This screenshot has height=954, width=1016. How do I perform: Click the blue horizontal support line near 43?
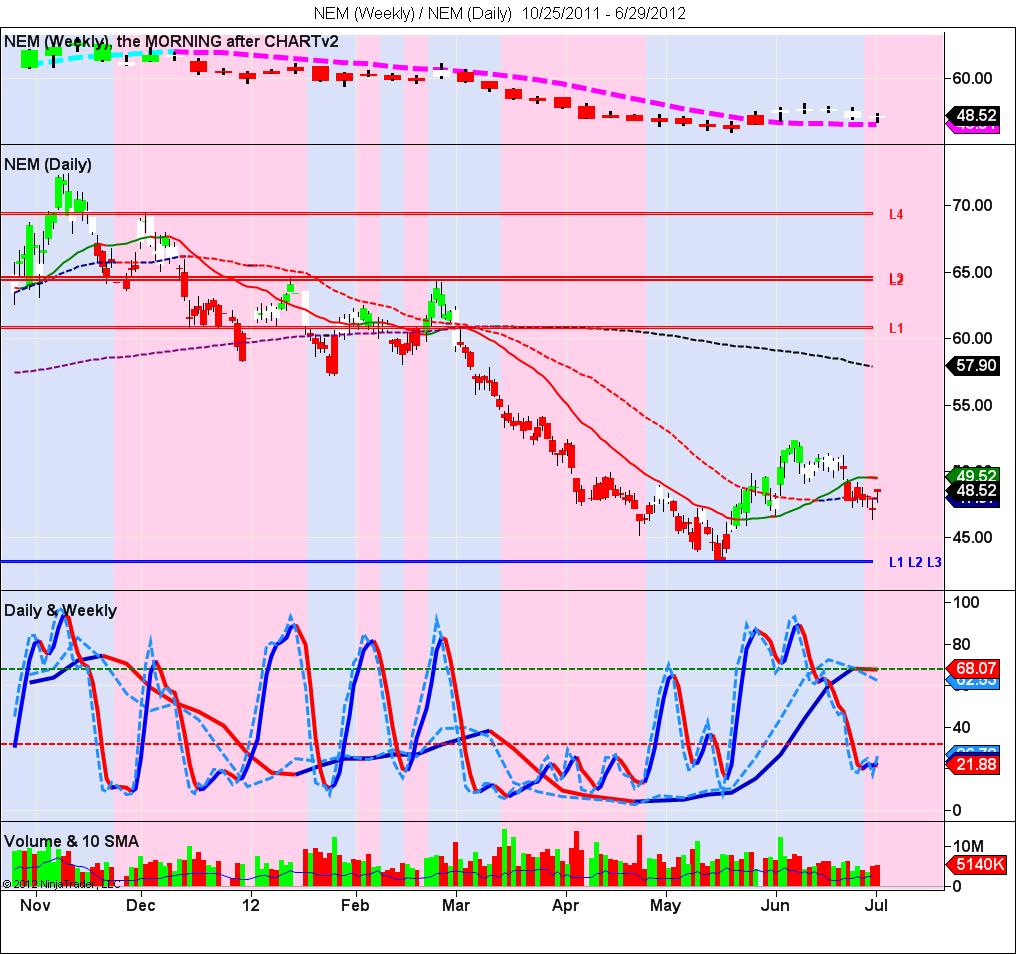pyautogui.click(x=437, y=561)
